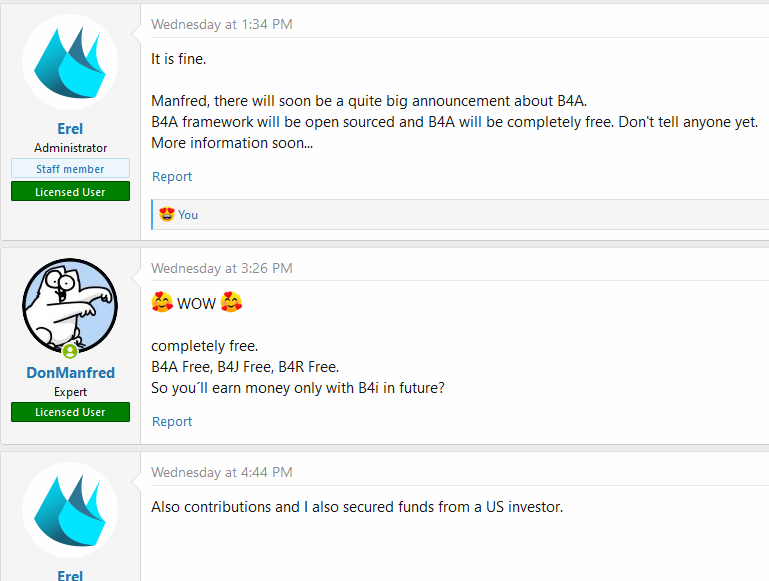Click Erel's avatar beside the 4:44 PM post
The image size is (769, 581).
point(70,510)
